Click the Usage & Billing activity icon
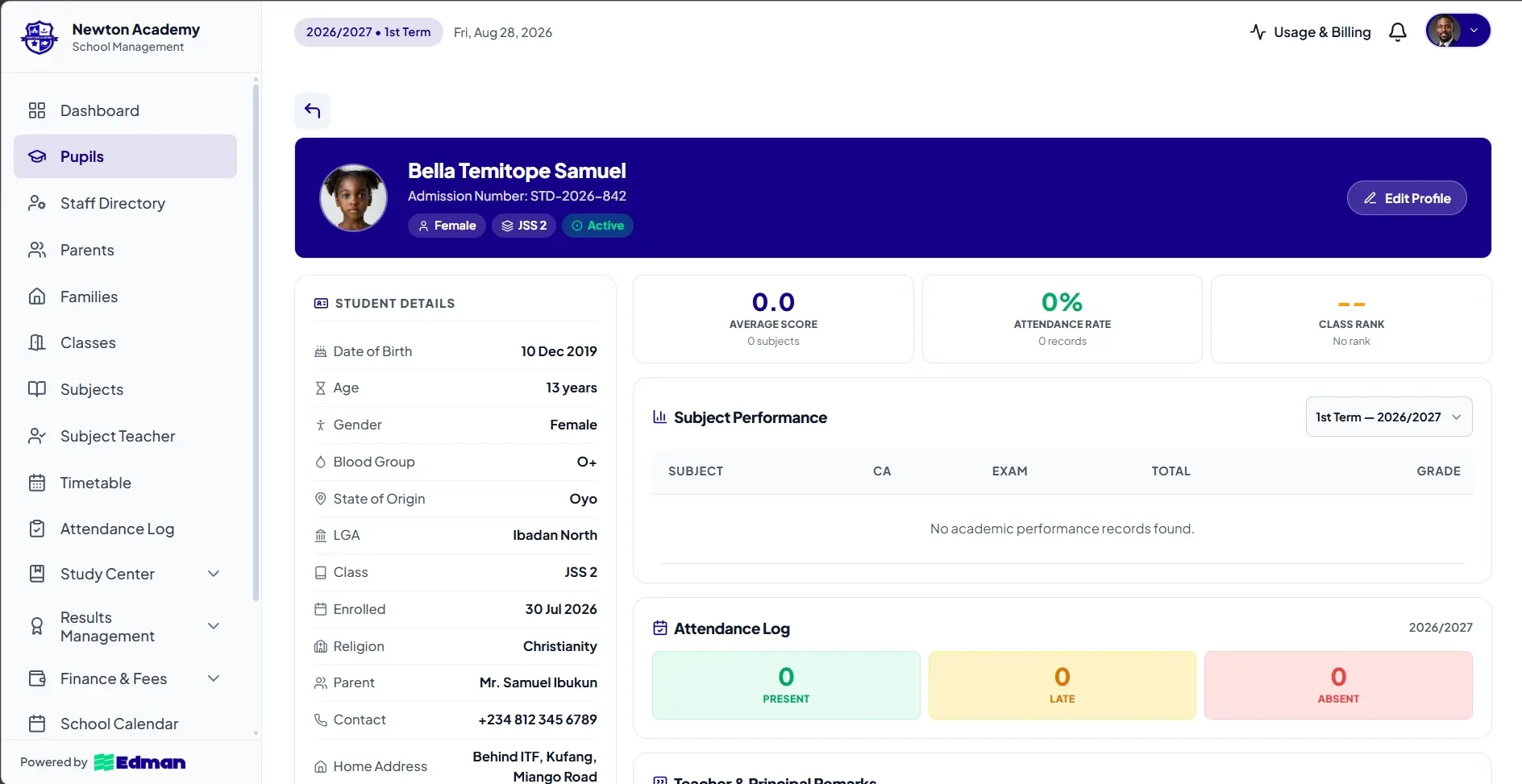Viewport: 1522px width, 784px height. click(x=1258, y=32)
